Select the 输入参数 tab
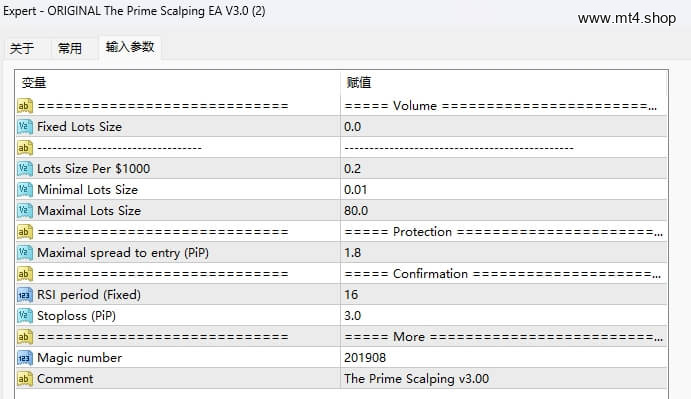This screenshot has height=399, width=691. [x=130, y=47]
